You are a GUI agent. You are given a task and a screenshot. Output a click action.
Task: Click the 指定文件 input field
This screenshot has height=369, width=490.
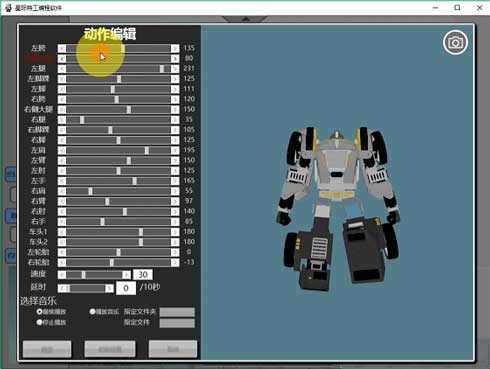point(177,323)
